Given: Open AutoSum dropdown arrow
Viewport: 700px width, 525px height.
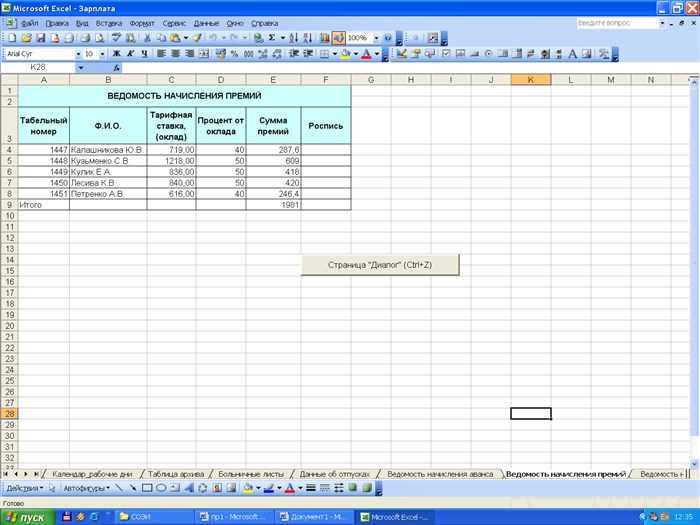Looking at the screenshot, I should 283,38.
